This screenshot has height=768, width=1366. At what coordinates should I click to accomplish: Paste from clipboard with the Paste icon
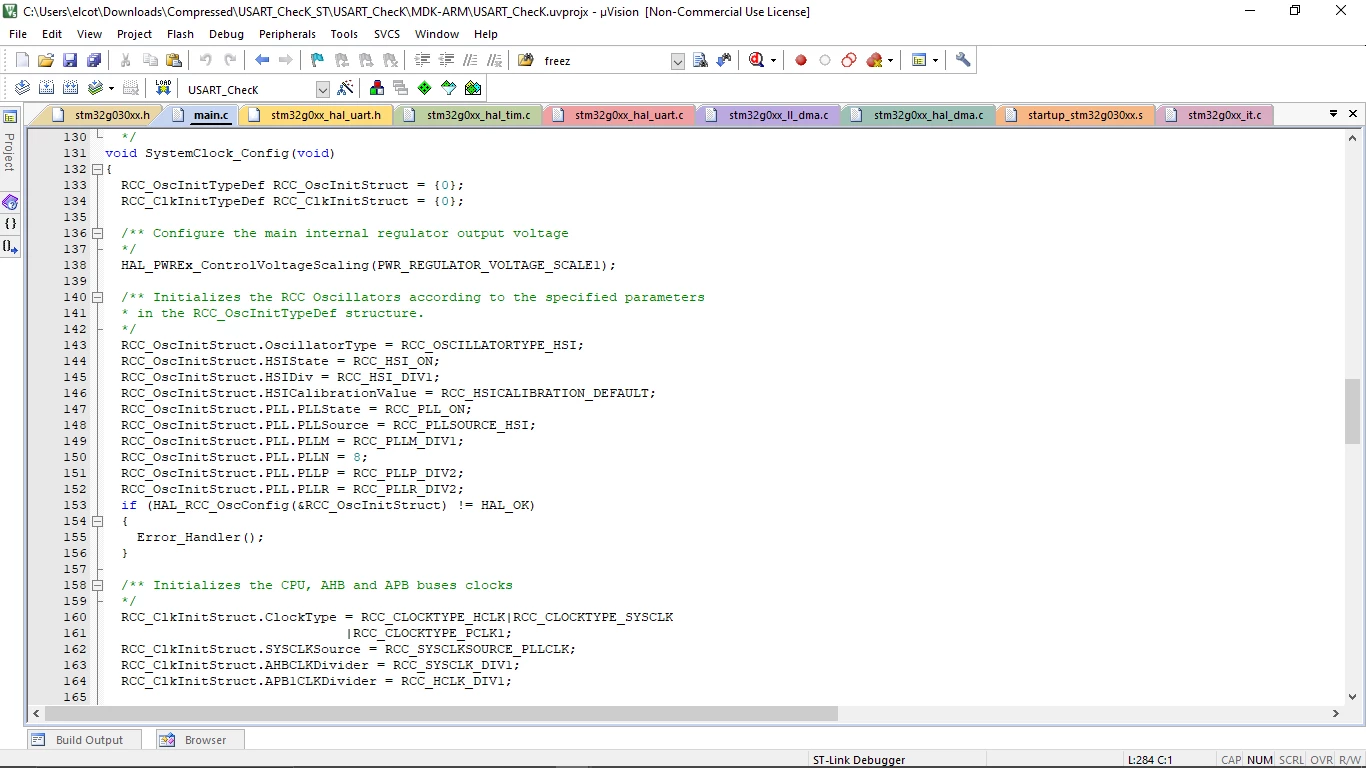[174, 60]
